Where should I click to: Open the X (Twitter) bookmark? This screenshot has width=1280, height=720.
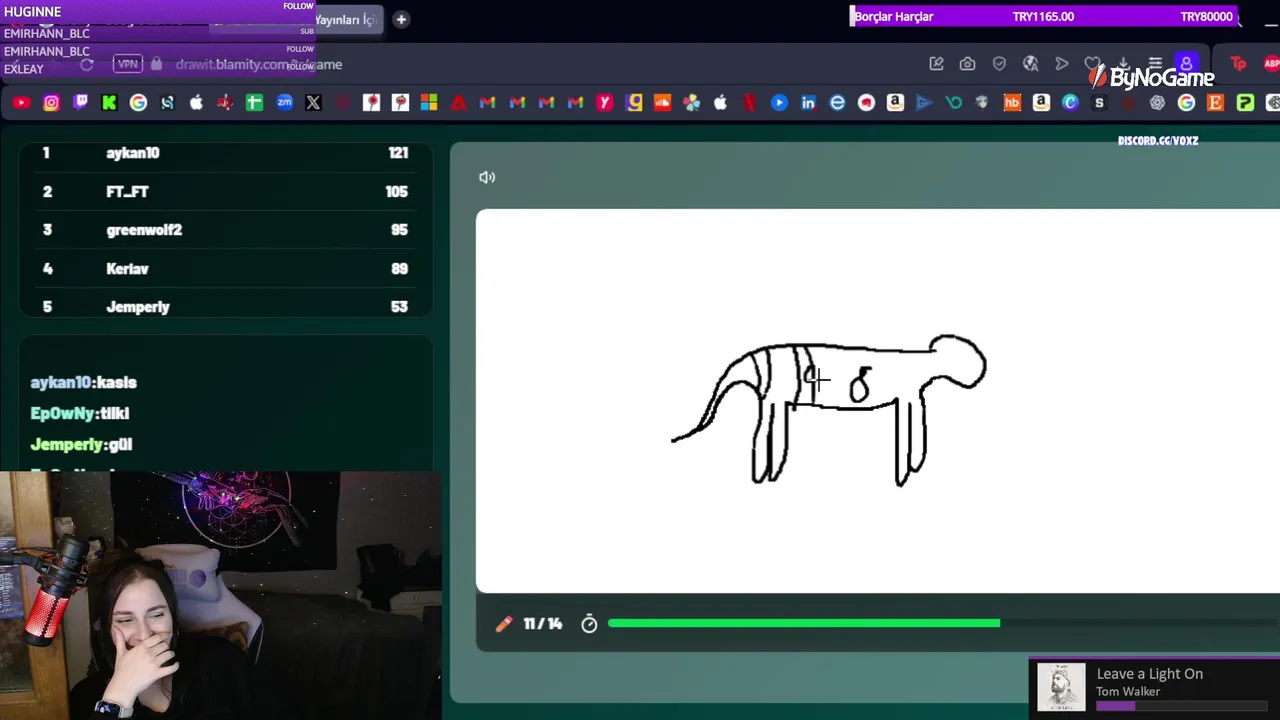click(313, 102)
